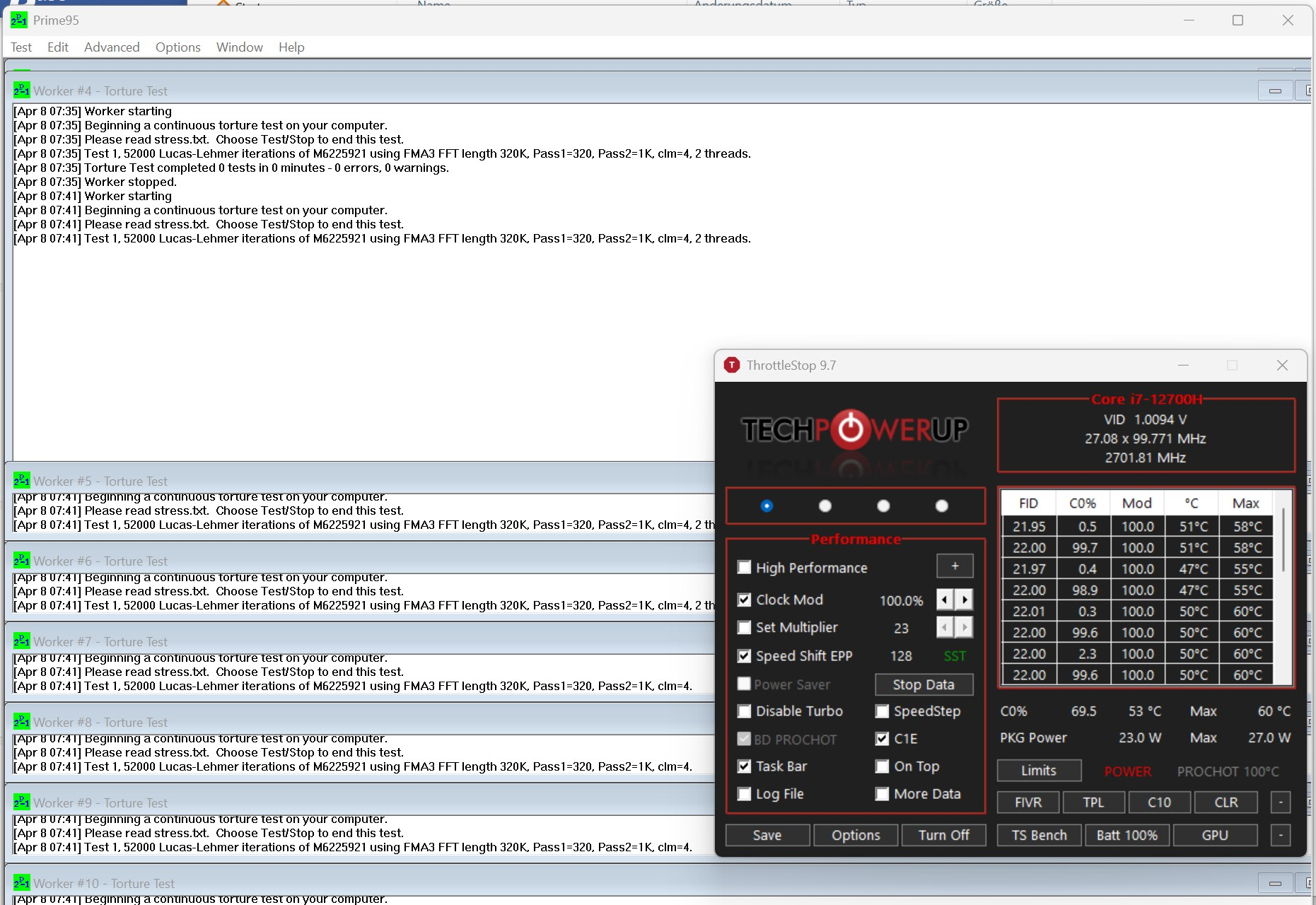Screen dimensions: 1316x905
Task: Open the TPL settings button
Action: (x=1093, y=802)
